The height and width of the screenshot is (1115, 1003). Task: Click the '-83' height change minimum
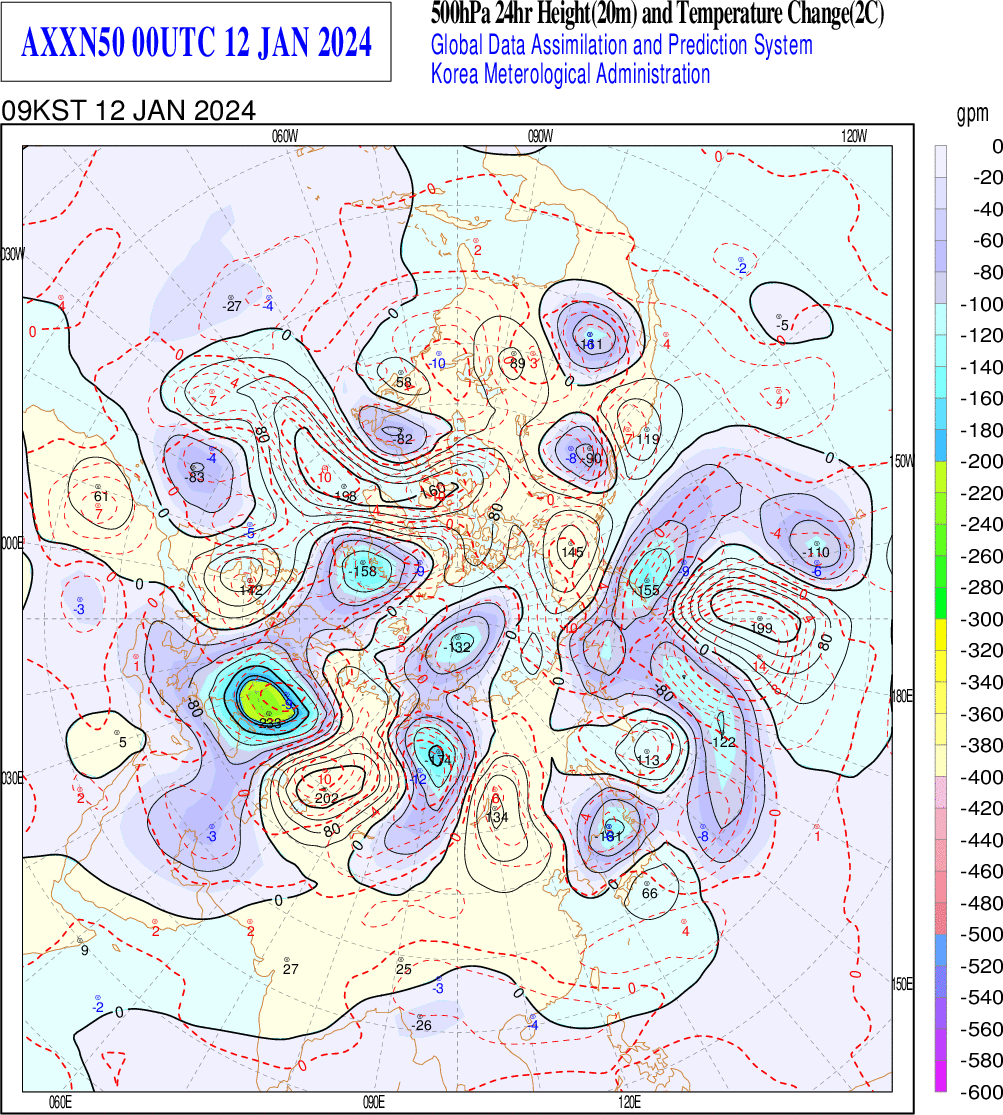195,477
